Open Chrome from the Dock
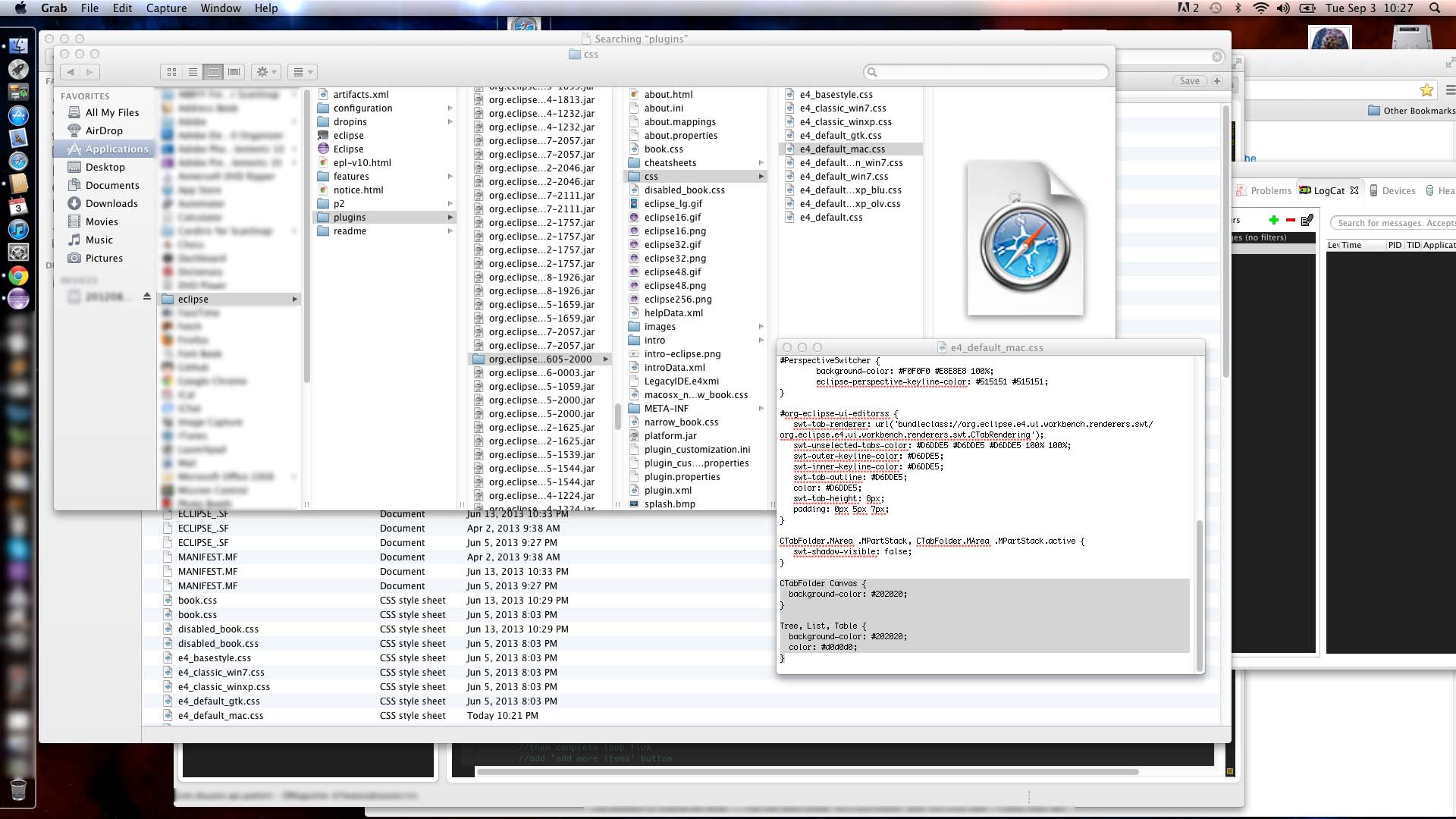The image size is (1456, 819). pos(19,276)
